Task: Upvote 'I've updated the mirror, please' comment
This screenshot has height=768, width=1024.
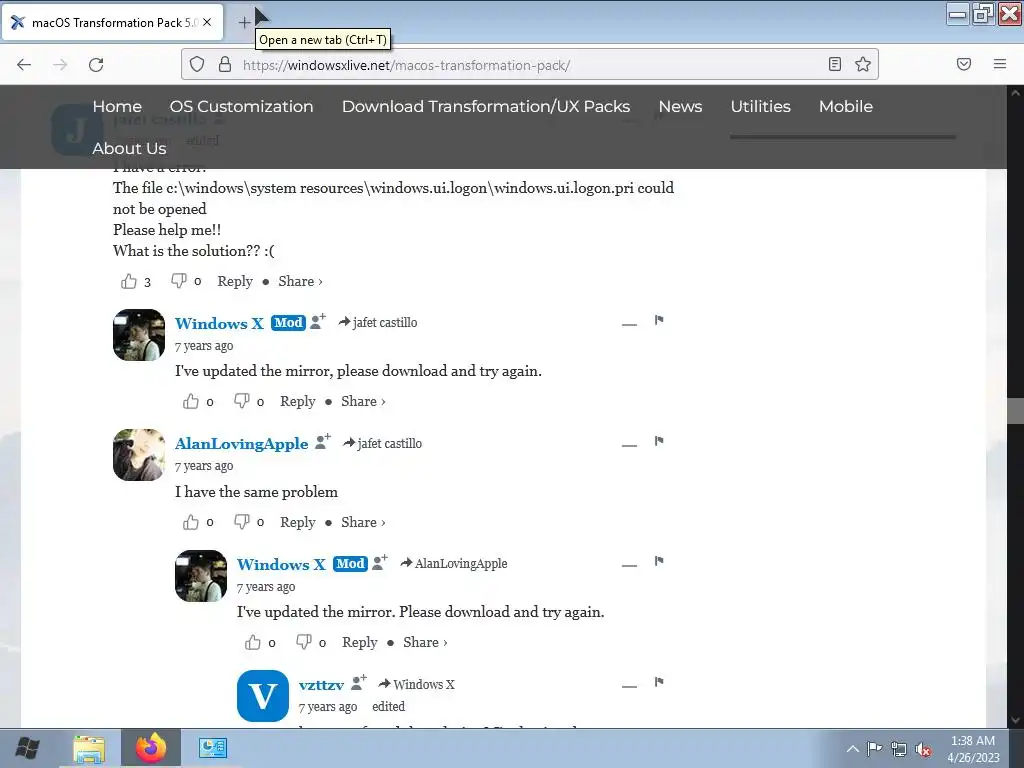Action: 191,402
